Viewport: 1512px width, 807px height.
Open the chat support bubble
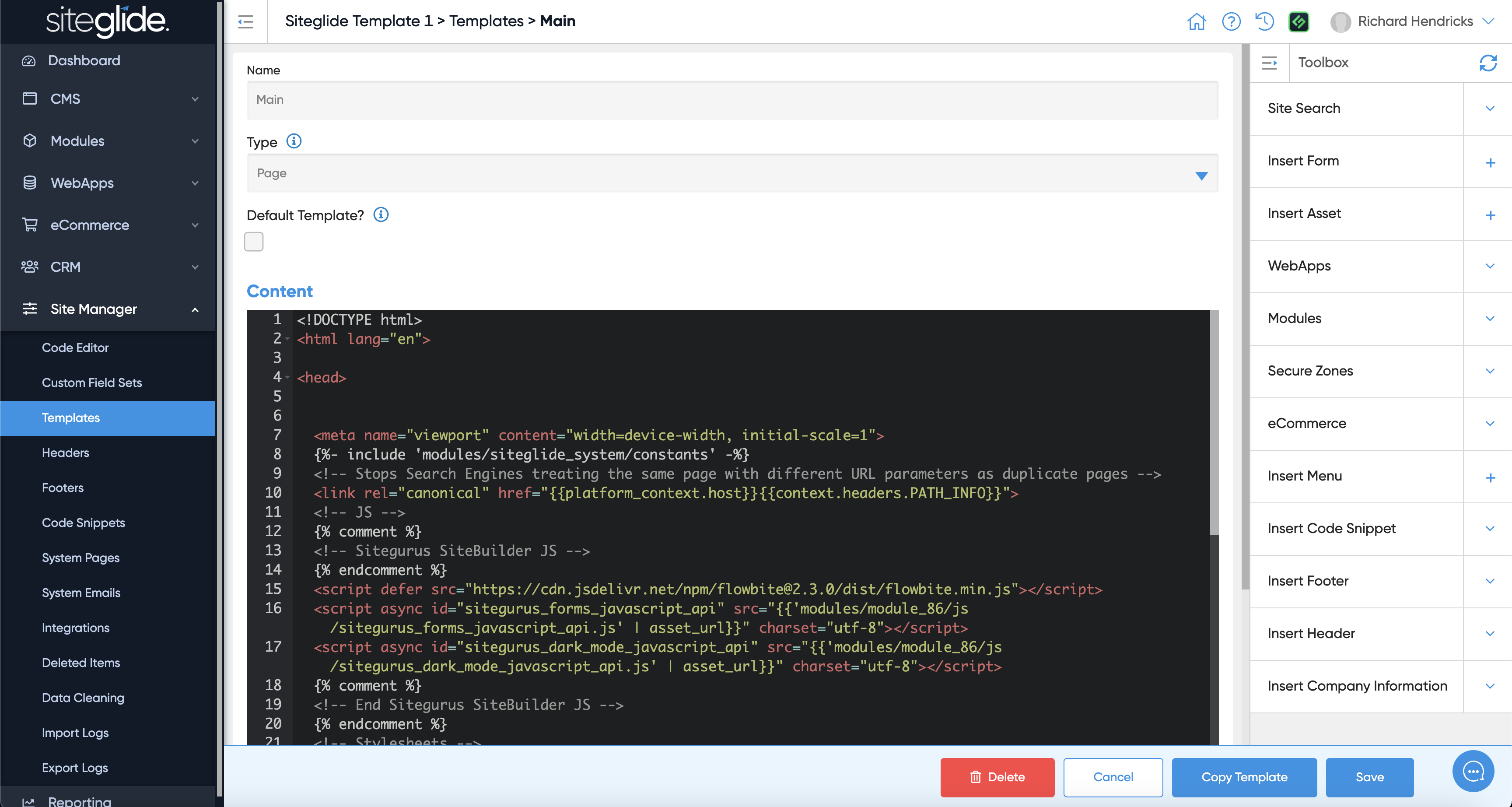(x=1473, y=771)
